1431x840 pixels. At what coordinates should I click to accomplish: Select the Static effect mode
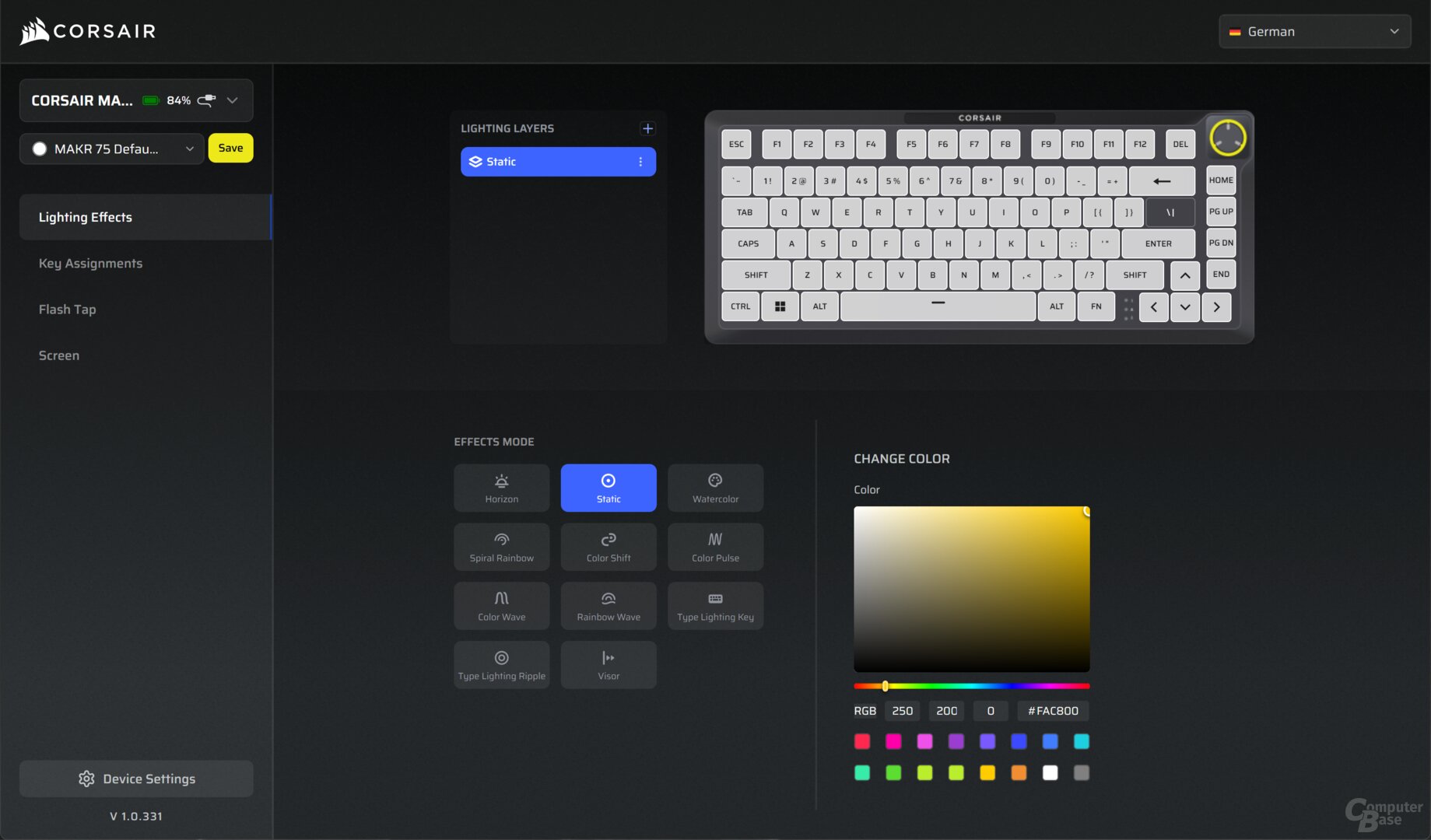tap(608, 488)
